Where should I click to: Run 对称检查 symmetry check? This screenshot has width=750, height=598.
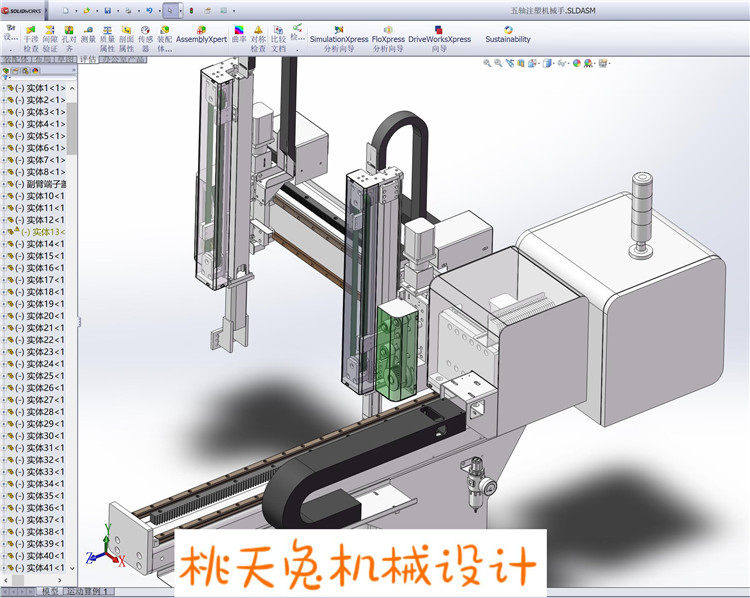(258, 38)
